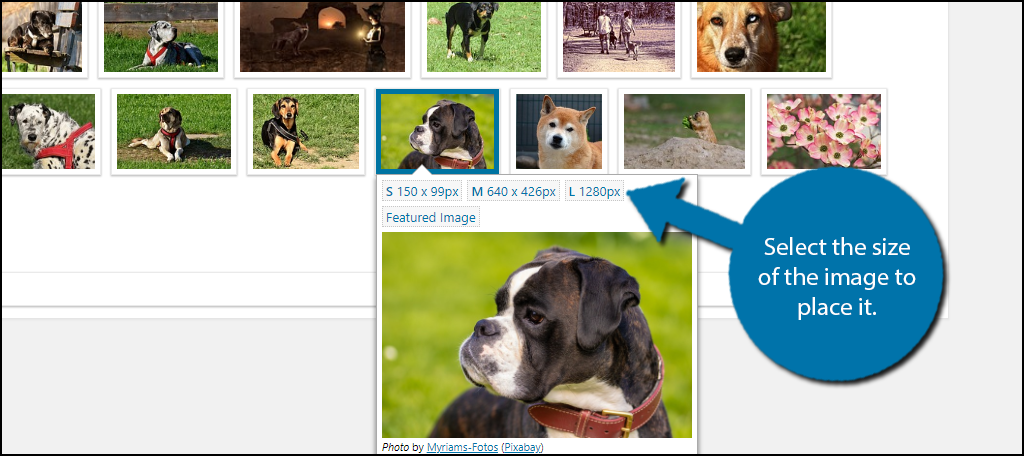Select the prairie dog on mound thumbnail

pyautogui.click(x=684, y=131)
